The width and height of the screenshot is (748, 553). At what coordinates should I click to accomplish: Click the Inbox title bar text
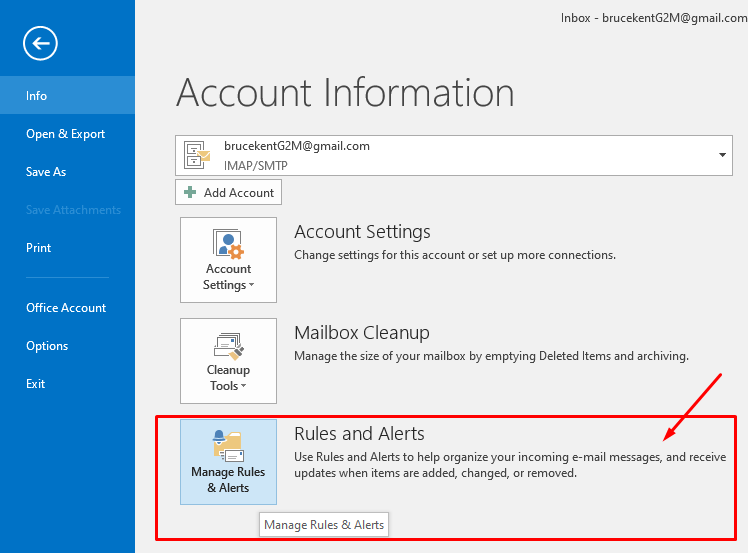(x=654, y=18)
